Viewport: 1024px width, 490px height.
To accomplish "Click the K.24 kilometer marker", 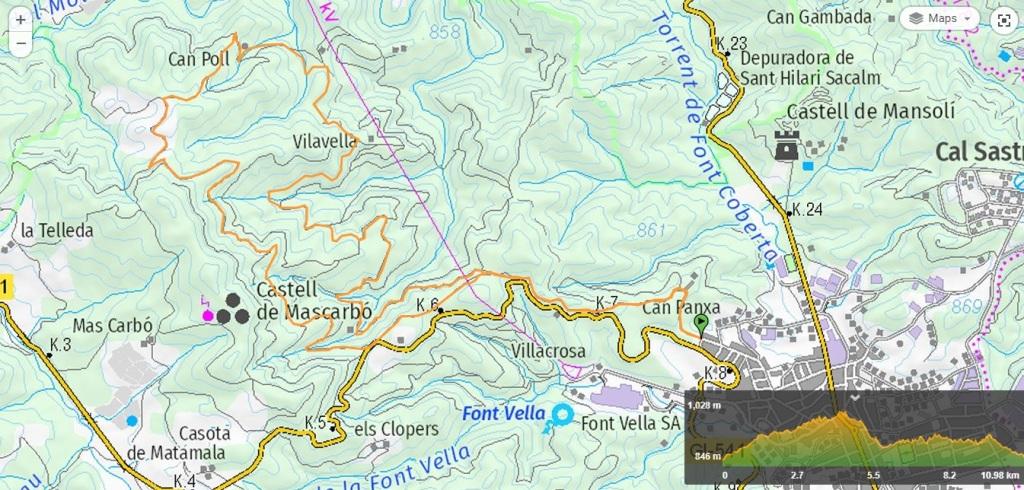I will [805, 210].
